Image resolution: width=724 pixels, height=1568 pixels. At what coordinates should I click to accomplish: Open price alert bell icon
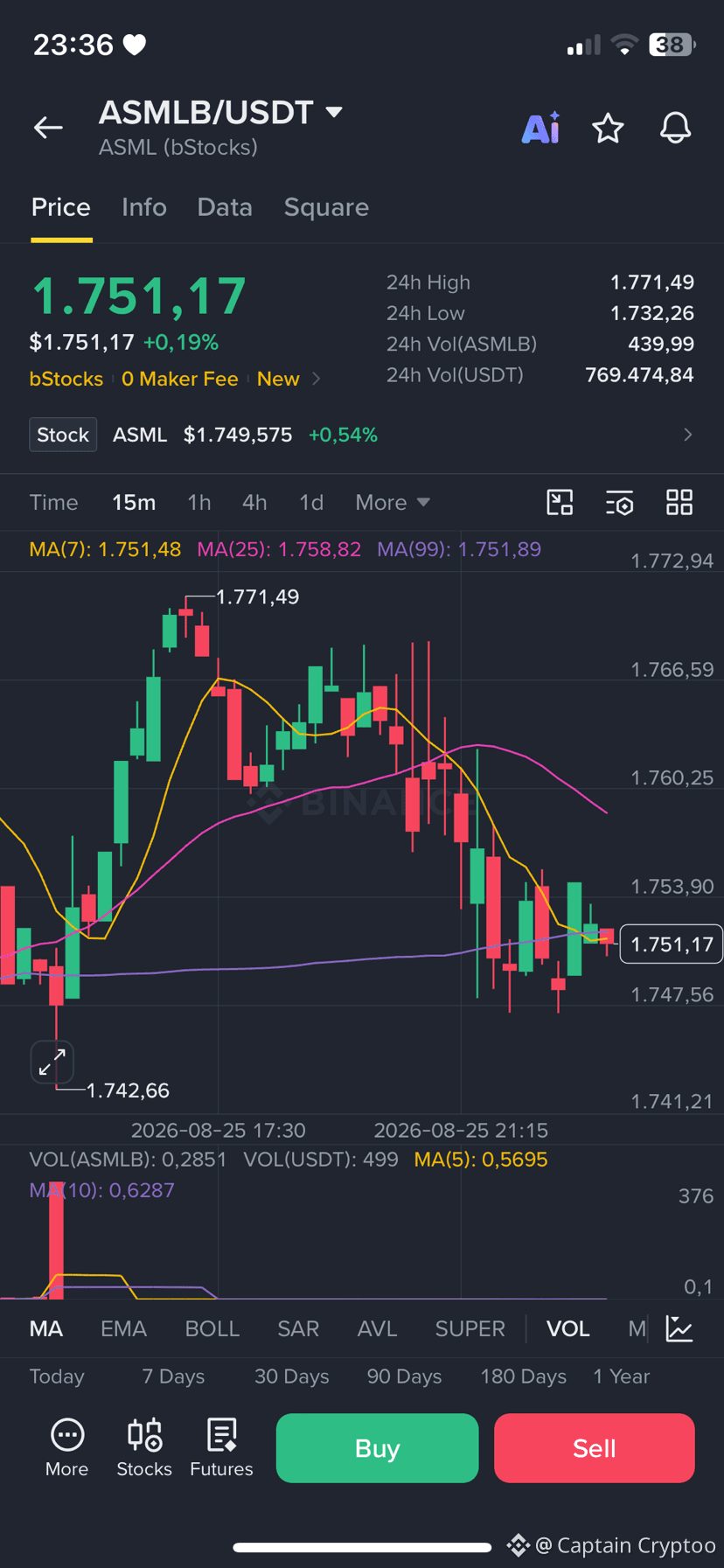(x=675, y=128)
